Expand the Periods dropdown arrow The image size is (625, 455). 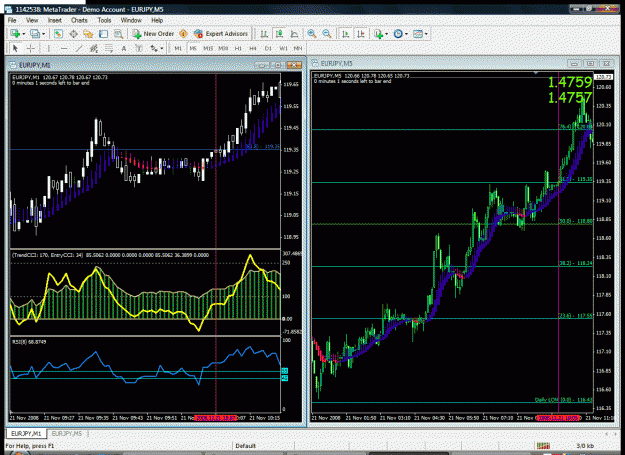(406, 34)
